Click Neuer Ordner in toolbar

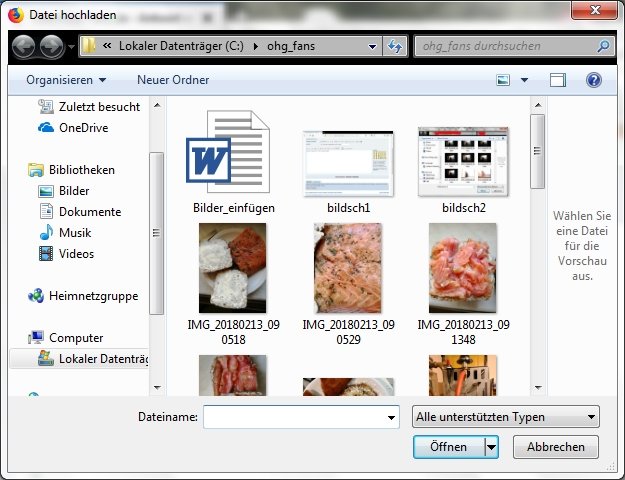pyautogui.click(x=173, y=79)
